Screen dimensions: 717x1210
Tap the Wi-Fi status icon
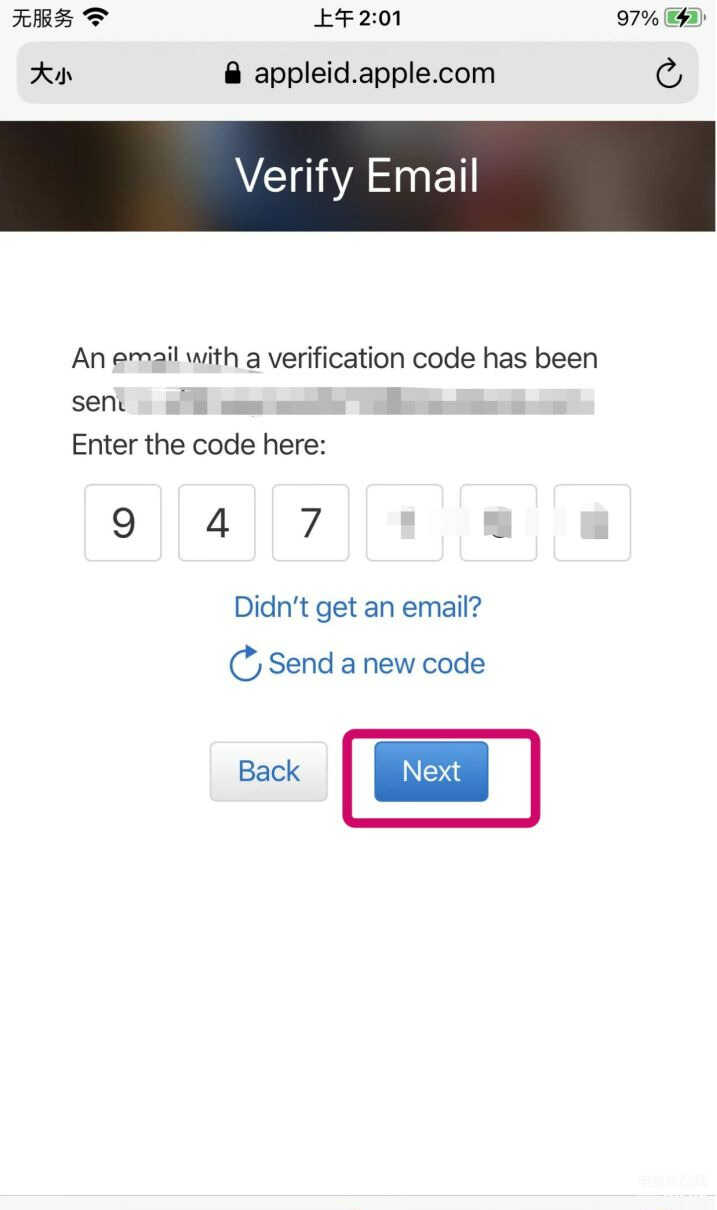97,17
